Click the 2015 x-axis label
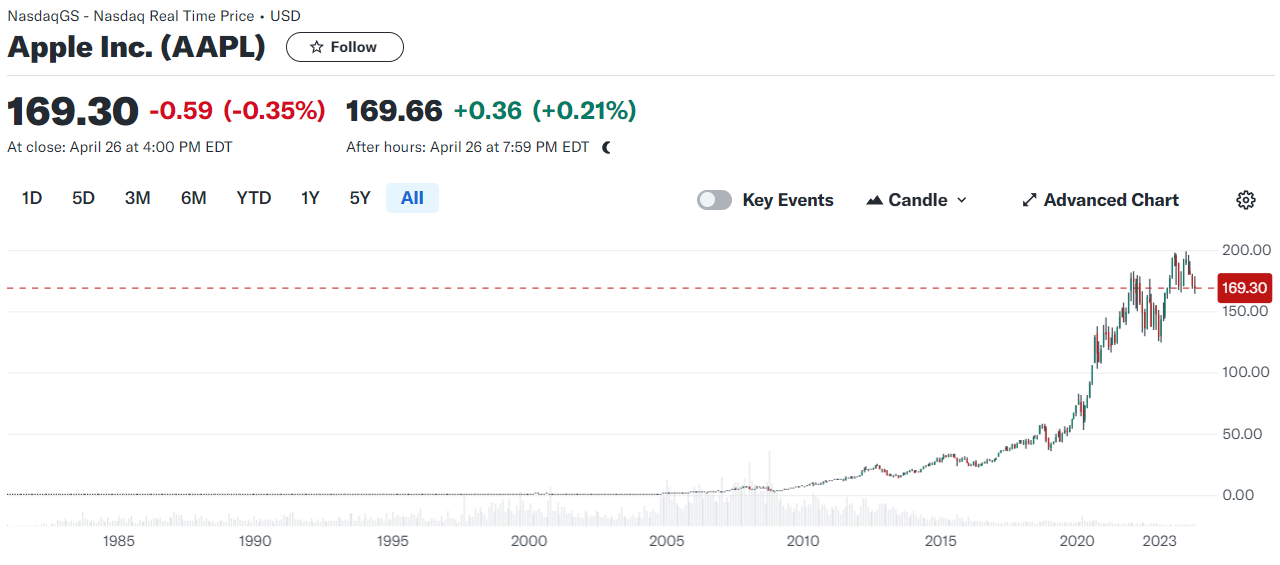The width and height of the screenshot is (1280, 565). pyautogui.click(x=940, y=541)
